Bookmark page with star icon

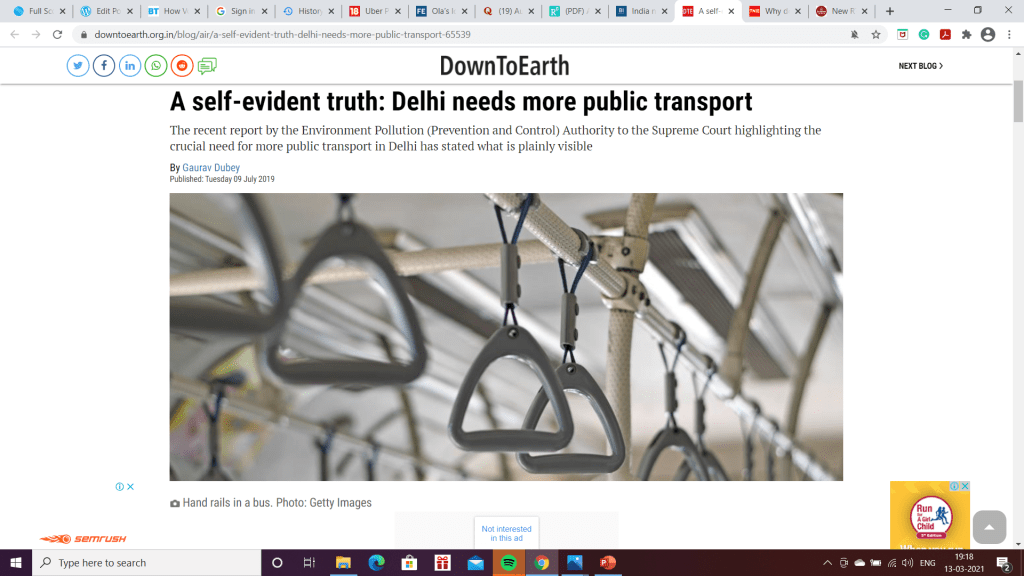coord(876,35)
